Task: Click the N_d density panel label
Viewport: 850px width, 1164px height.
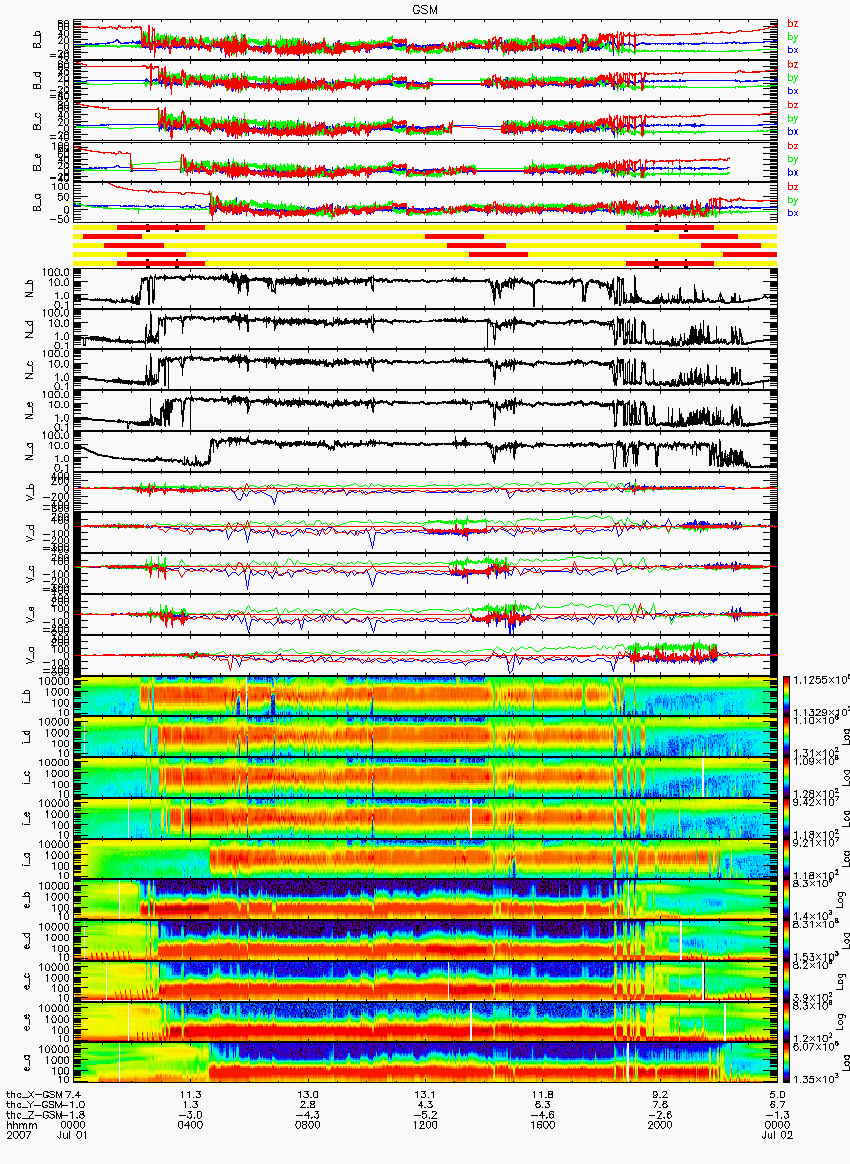Action: point(30,330)
